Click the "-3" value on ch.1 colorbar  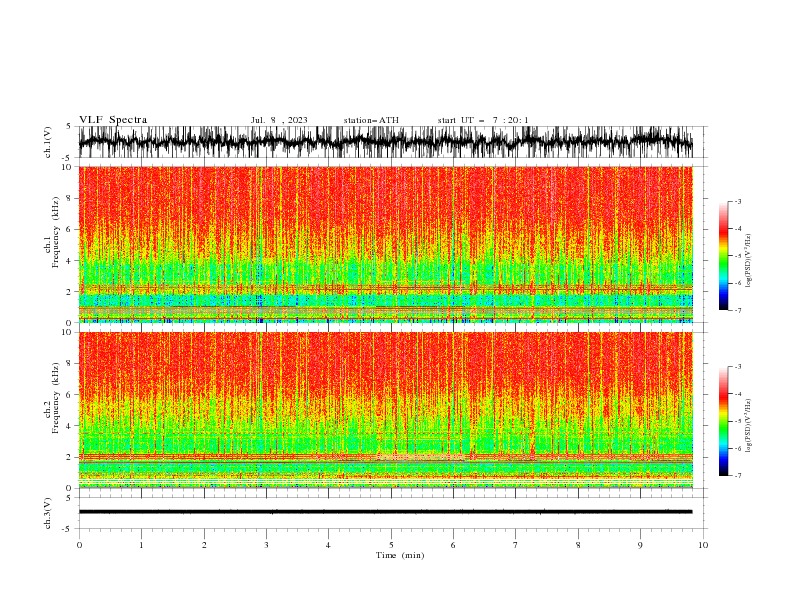click(737, 201)
